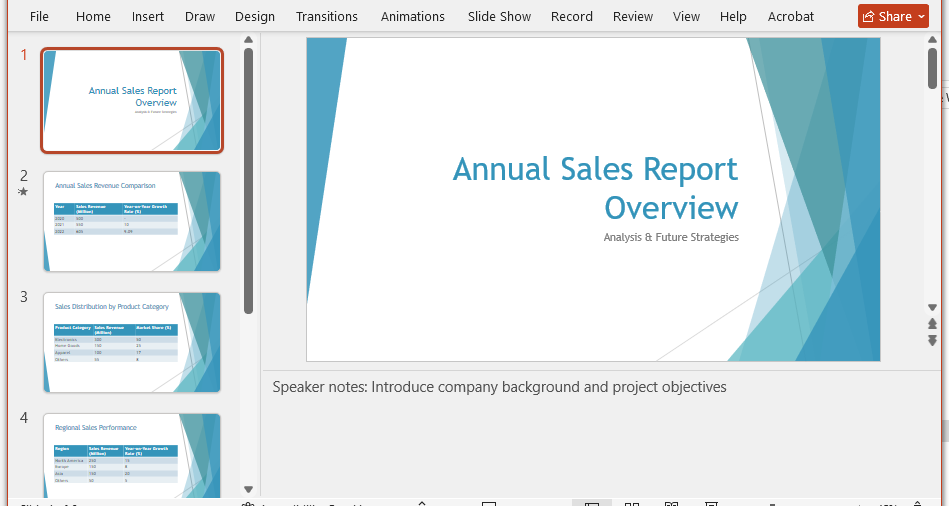Image resolution: width=949 pixels, height=506 pixels.
Task: Switch to the Home ribbon tab
Action: point(93,16)
